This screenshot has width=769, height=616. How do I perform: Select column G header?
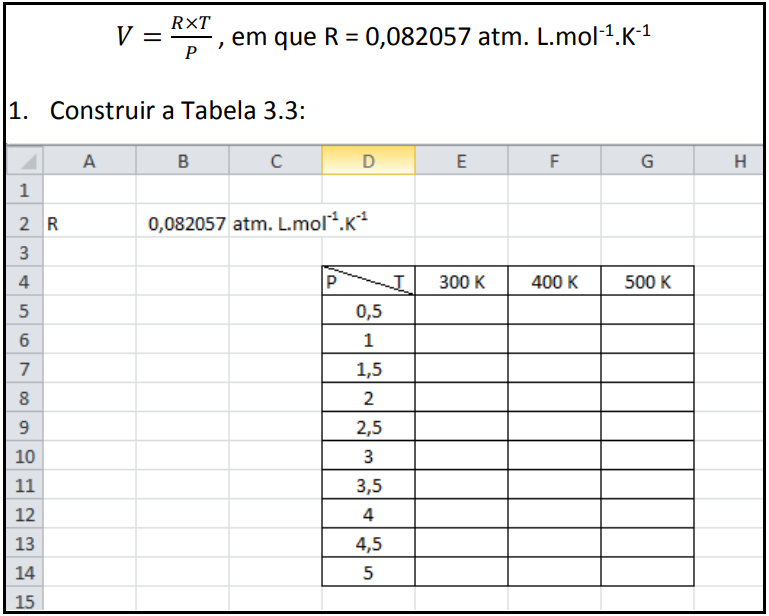(x=647, y=161)
